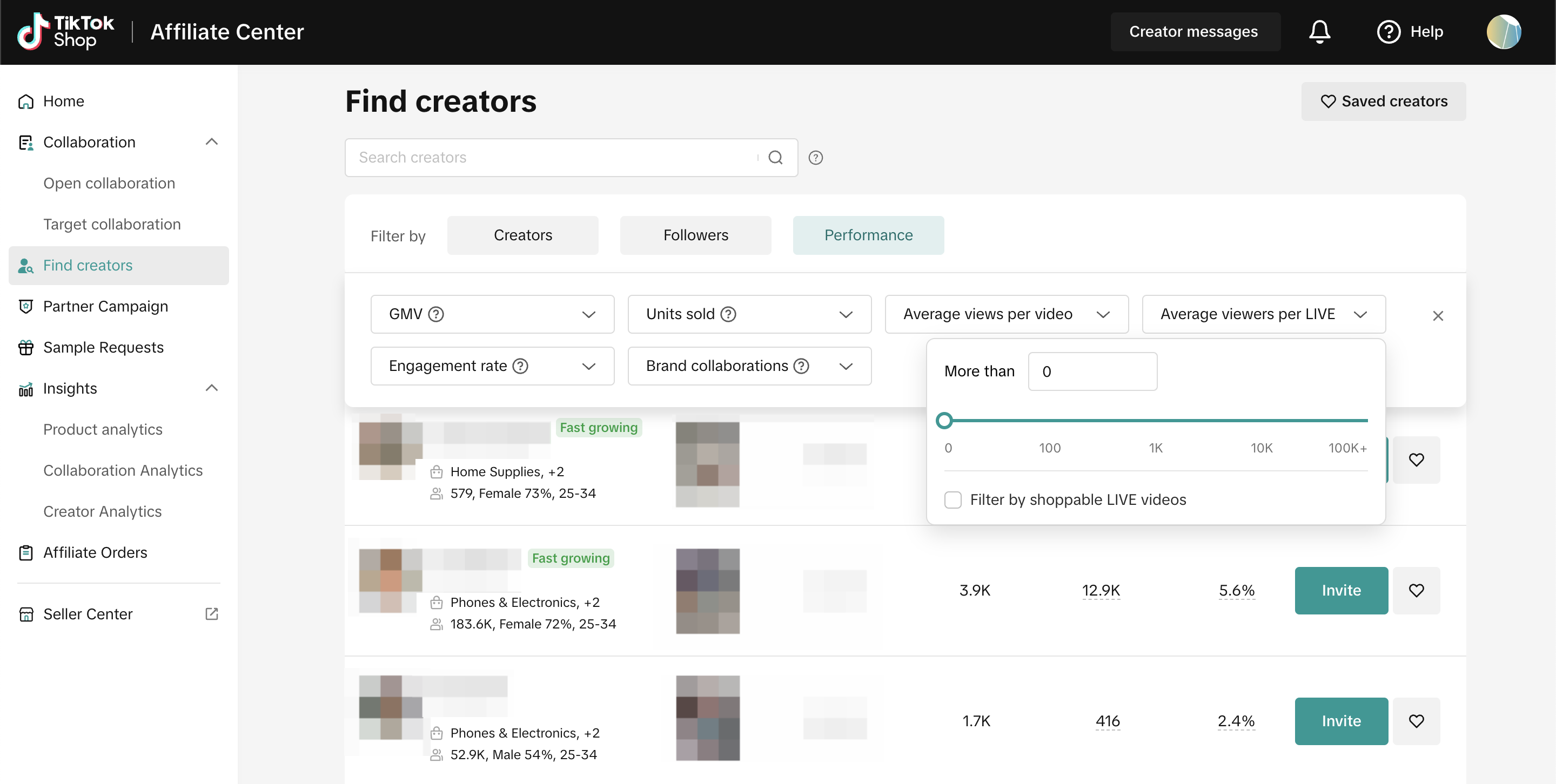Switch to the Followers filter tab
1556x784 pixels.
(695, 235)
